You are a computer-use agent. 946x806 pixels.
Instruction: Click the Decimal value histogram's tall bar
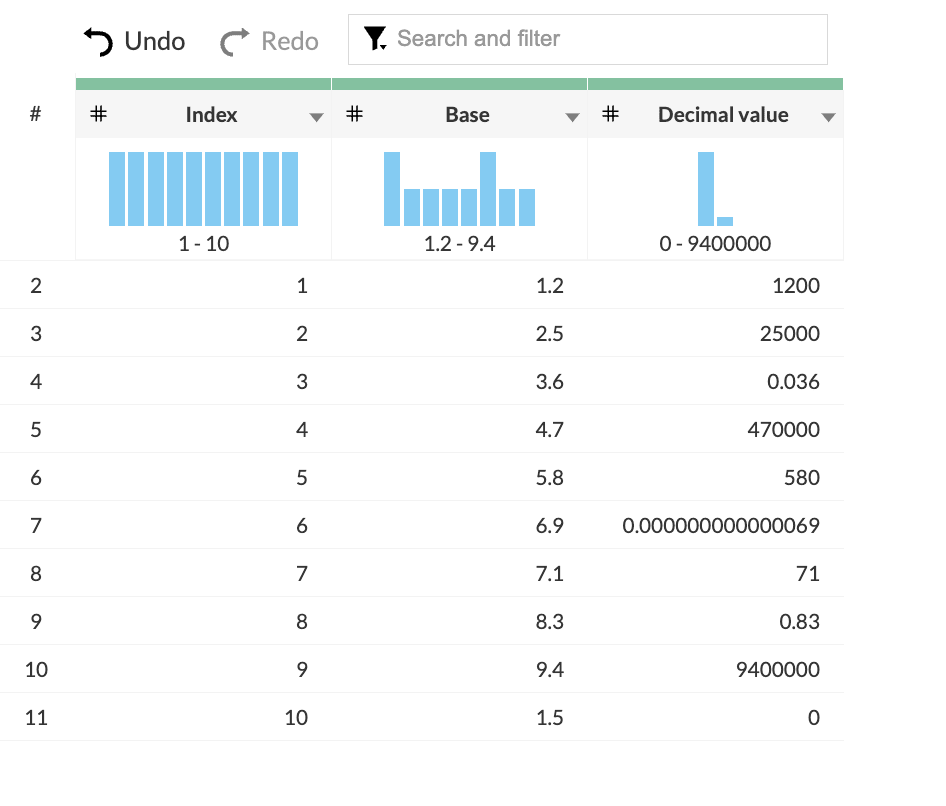click(x=706, y=188)
